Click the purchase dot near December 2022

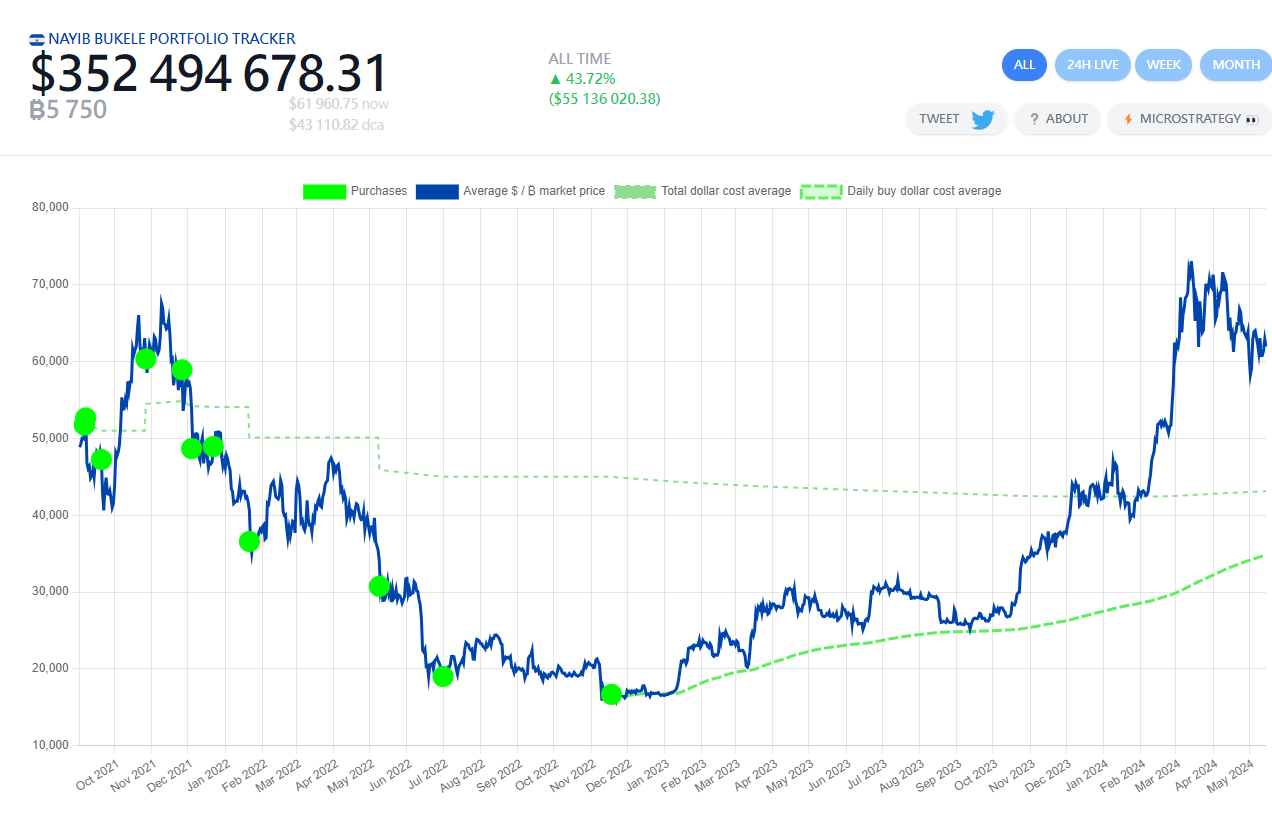click(x=611, y=694)
